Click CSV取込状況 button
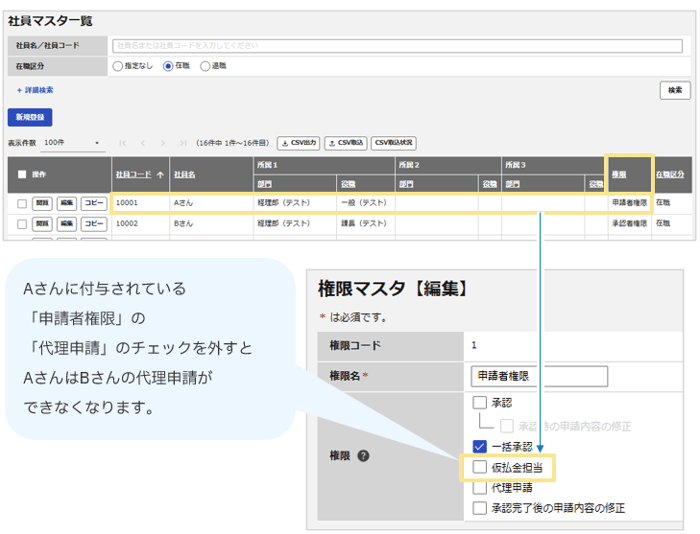The width and height of the screenshot is (700, 534). click(394, 143)
